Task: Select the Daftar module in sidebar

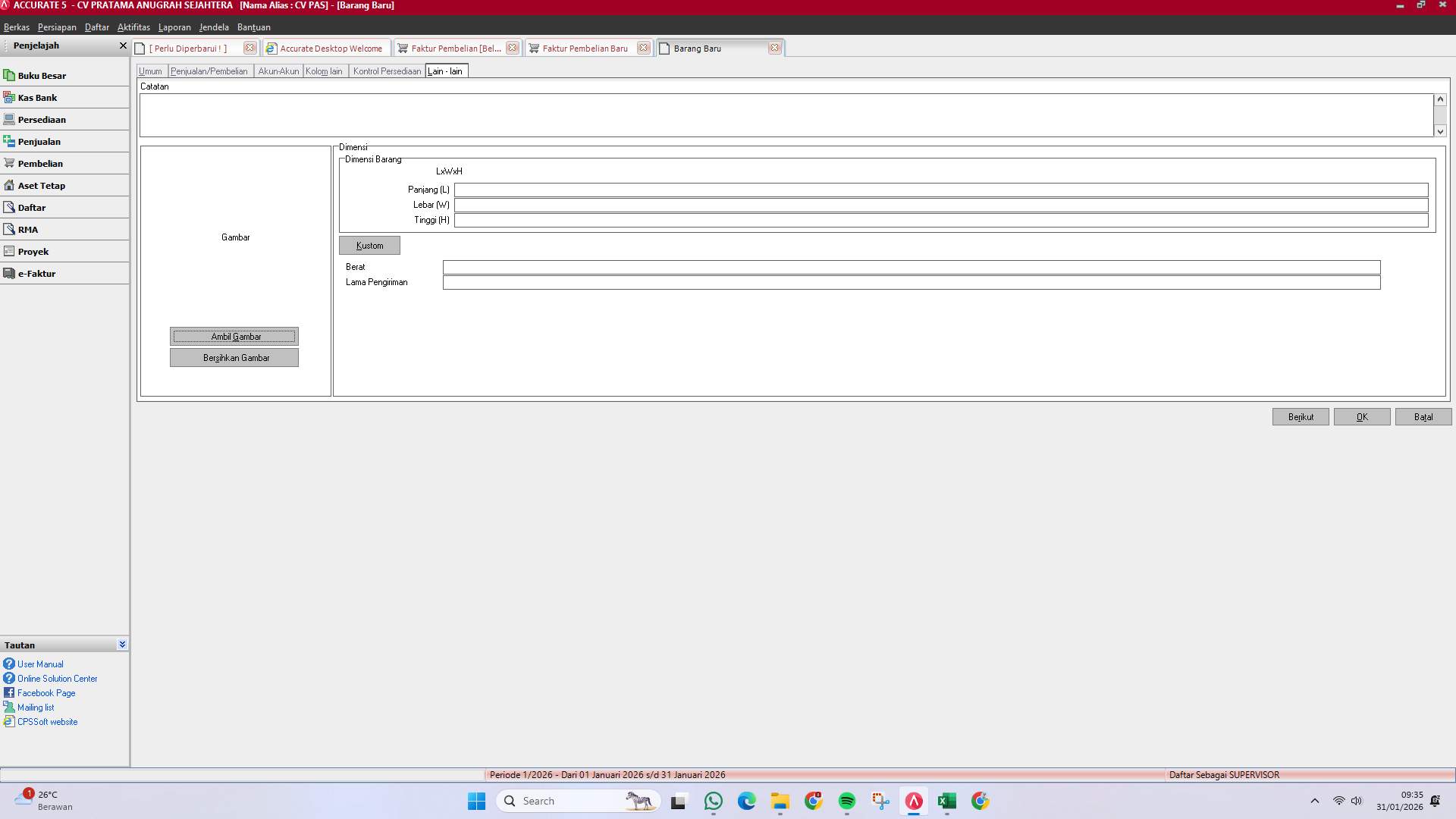Action: (x=33, y=207)
